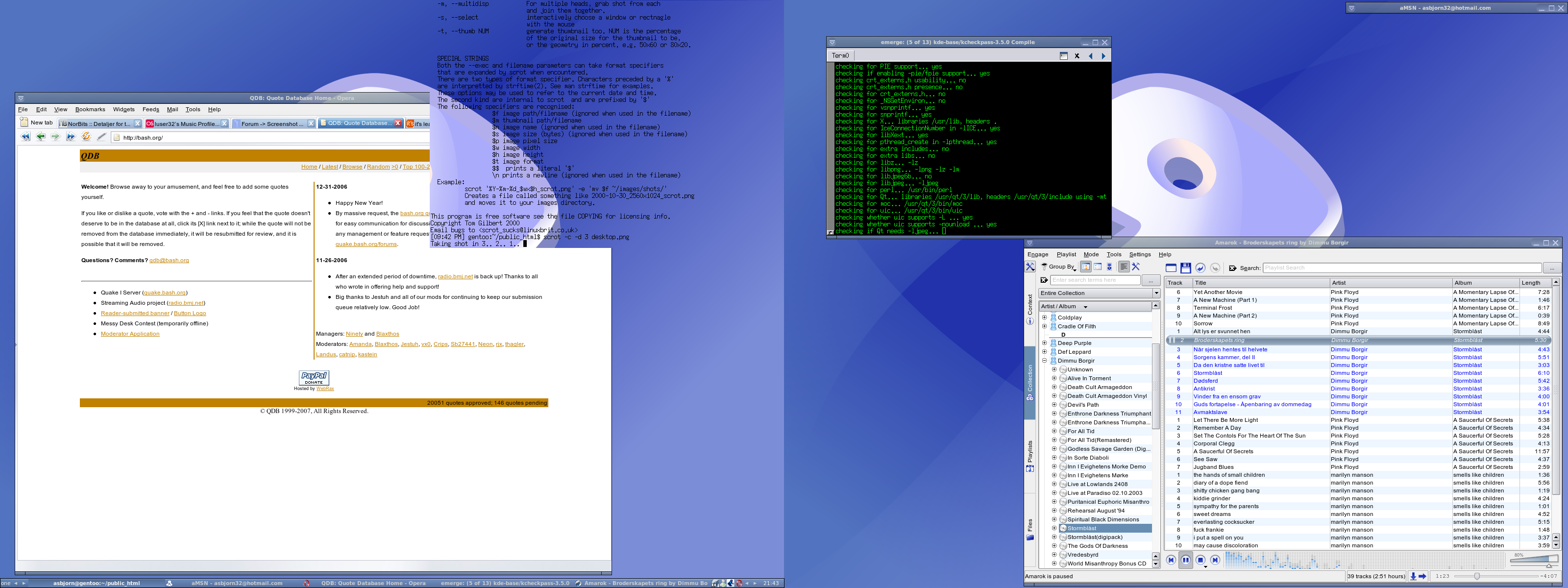Click Amarok's Previous track button

click(1171, 560)
